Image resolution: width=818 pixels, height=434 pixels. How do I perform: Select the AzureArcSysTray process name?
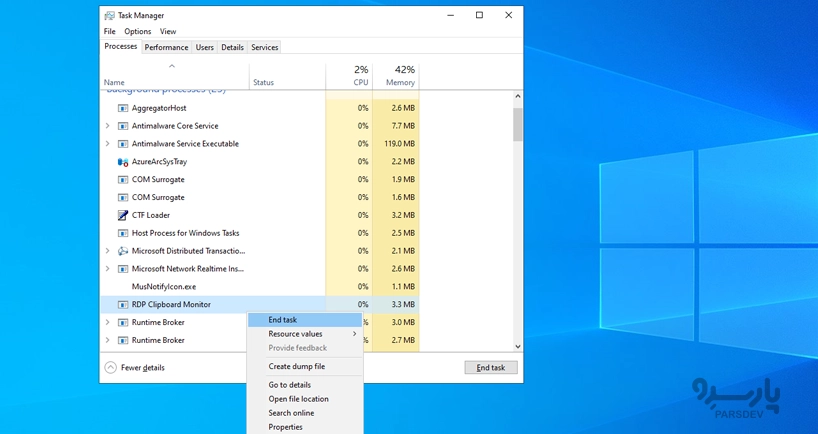pyautogui.click(x=159, y=162)
